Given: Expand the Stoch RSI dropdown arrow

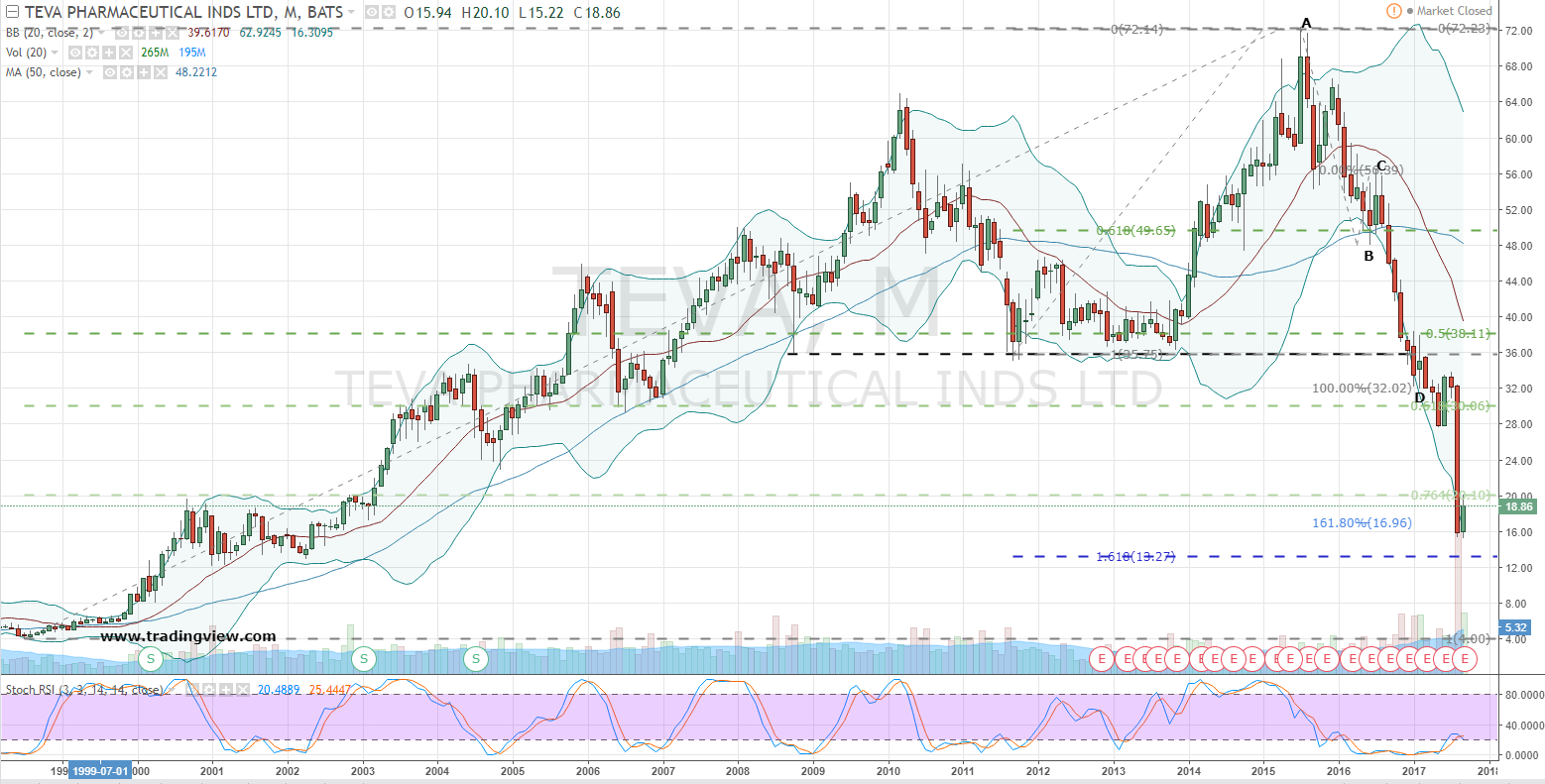Looking at the screenshot, I should 173,689.
